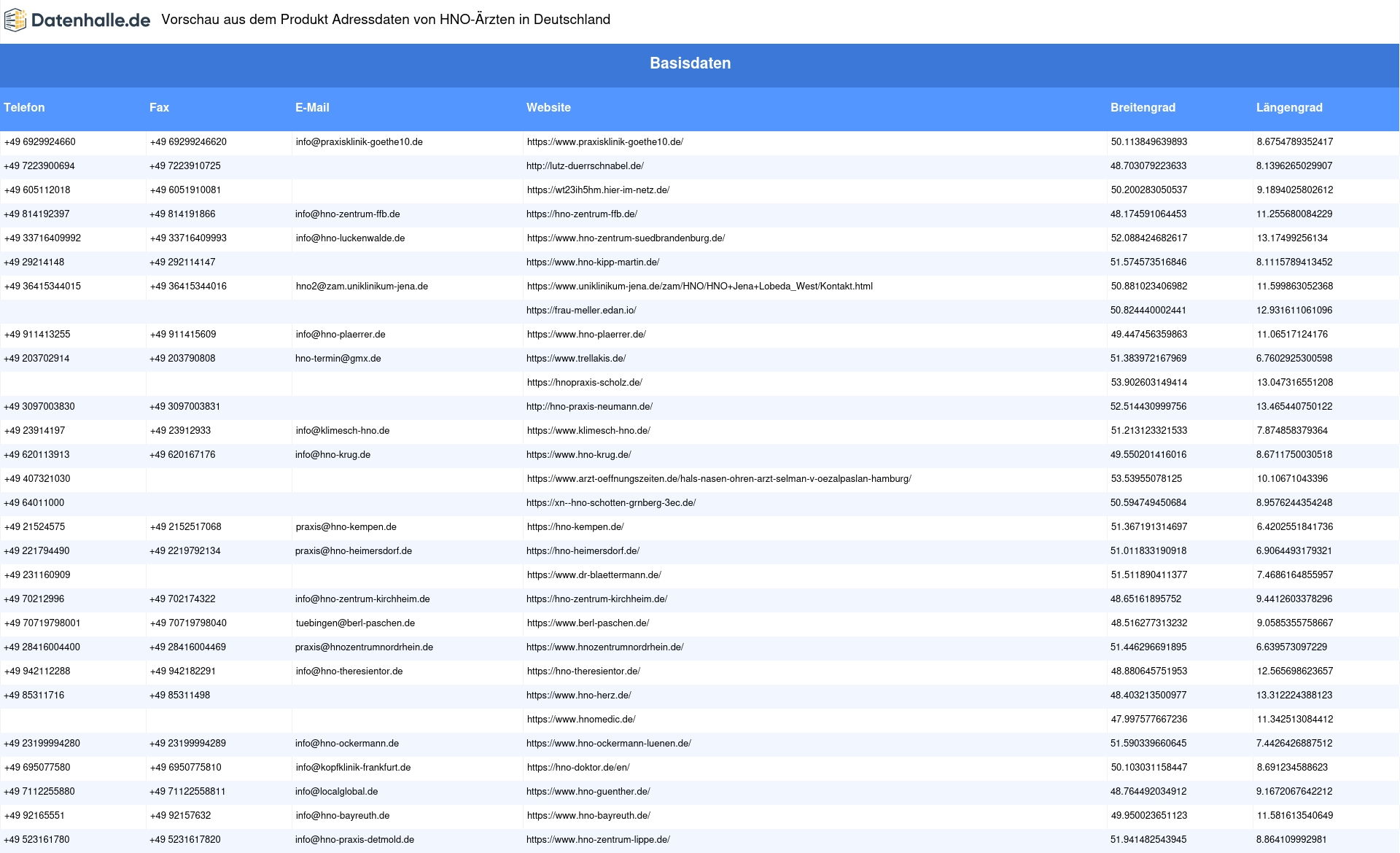Select the Telefon column header

[24, 108]
